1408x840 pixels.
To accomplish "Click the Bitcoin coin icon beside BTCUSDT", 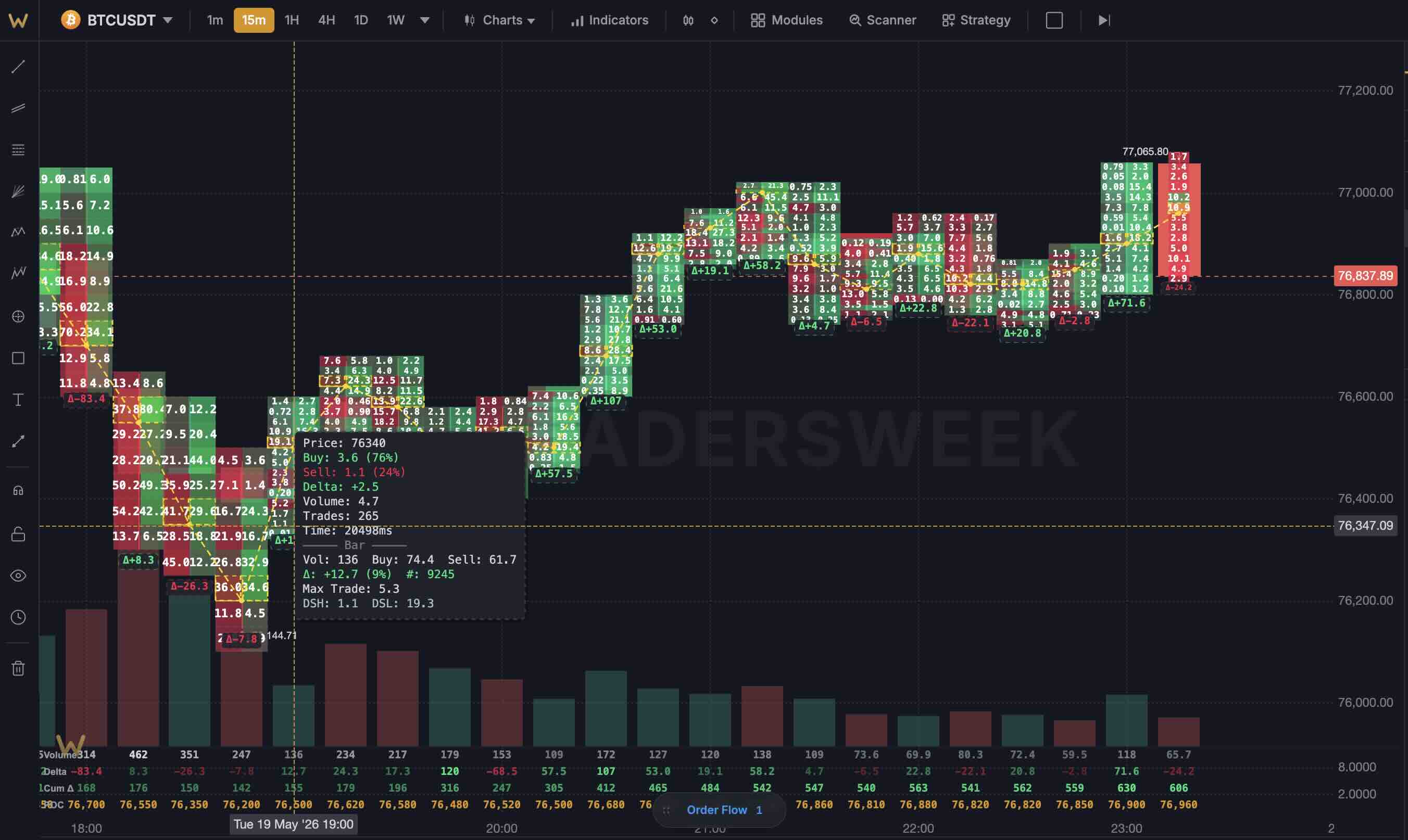I will (71, 20).
